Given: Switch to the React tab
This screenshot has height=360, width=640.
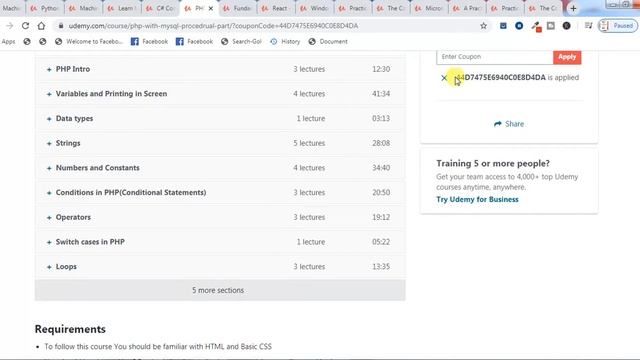Looking at the screenshot, I should point(276,8).
